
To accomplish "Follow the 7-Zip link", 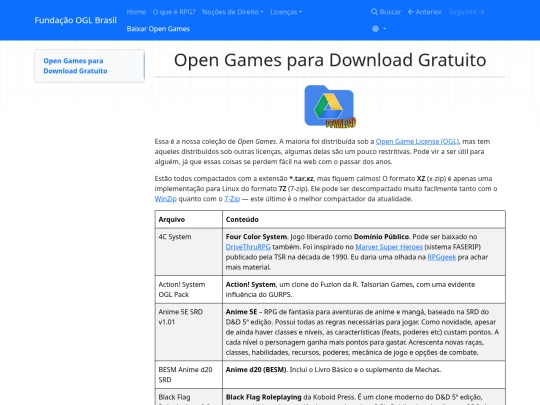I will 232,199.
